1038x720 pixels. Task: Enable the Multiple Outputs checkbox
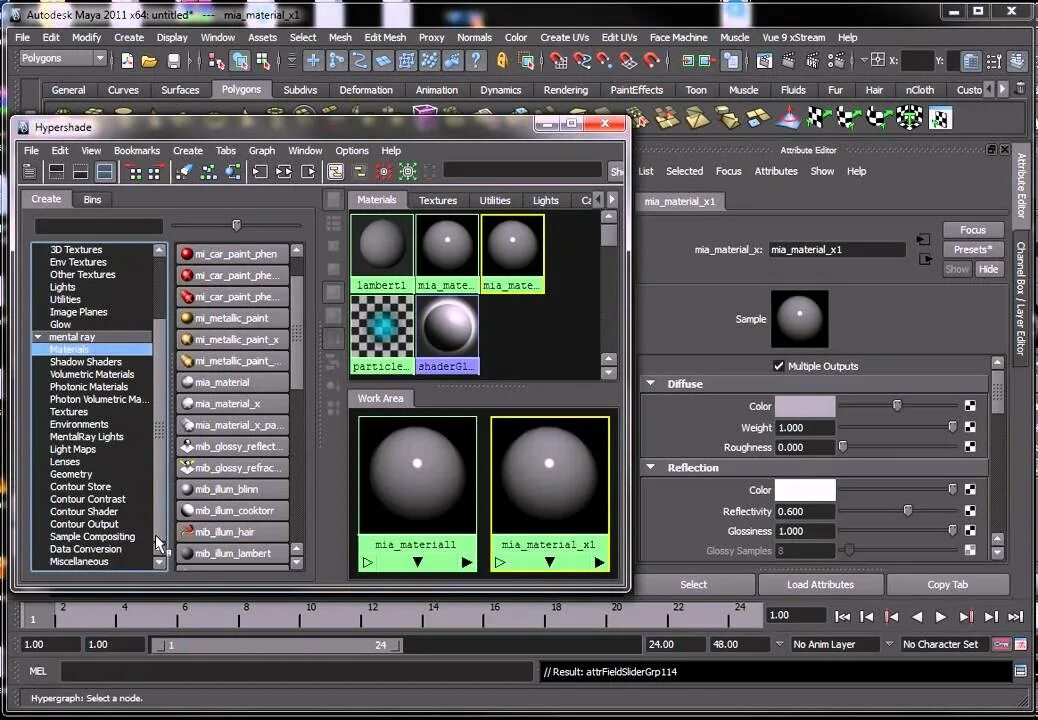pos(778,365)
